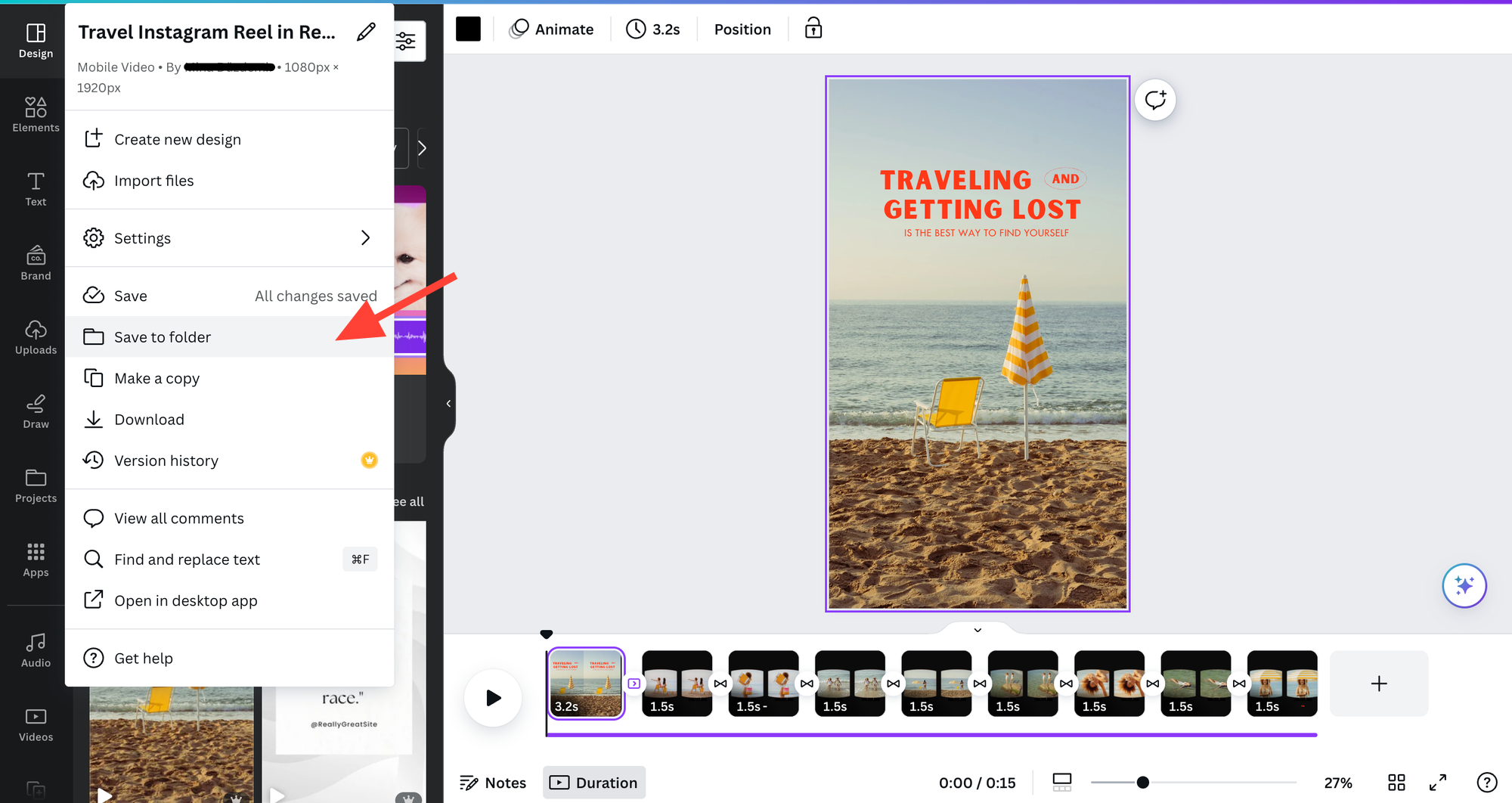Toggle the lock icon

pos(813,29)
